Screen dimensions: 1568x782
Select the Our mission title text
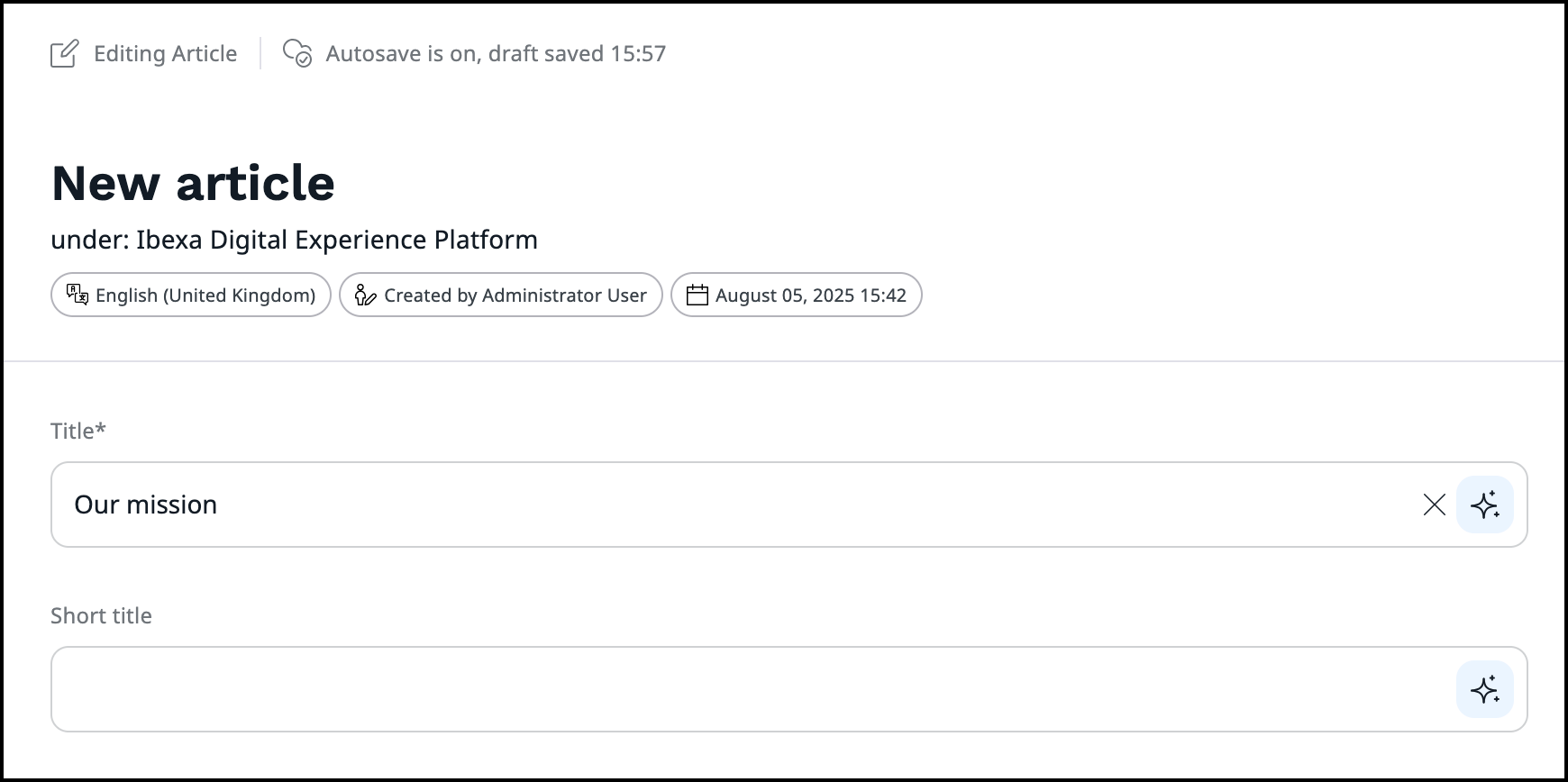[146, 505]
